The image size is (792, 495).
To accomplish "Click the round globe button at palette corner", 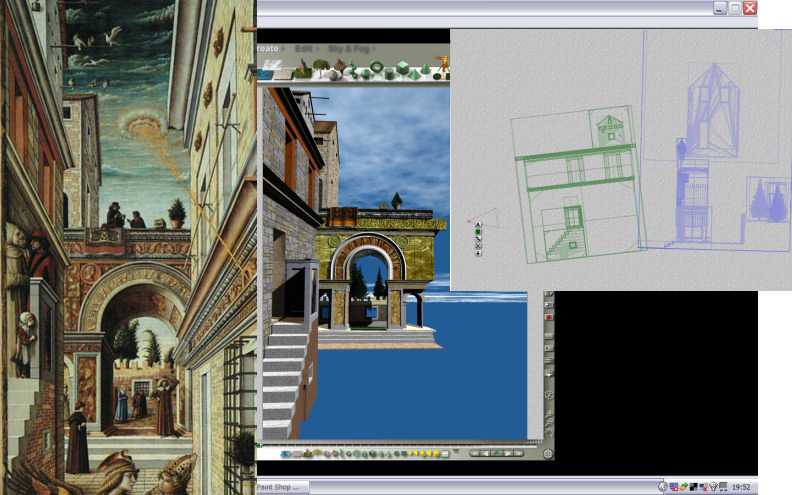I will pyautogui.click(x=548, y=454).
